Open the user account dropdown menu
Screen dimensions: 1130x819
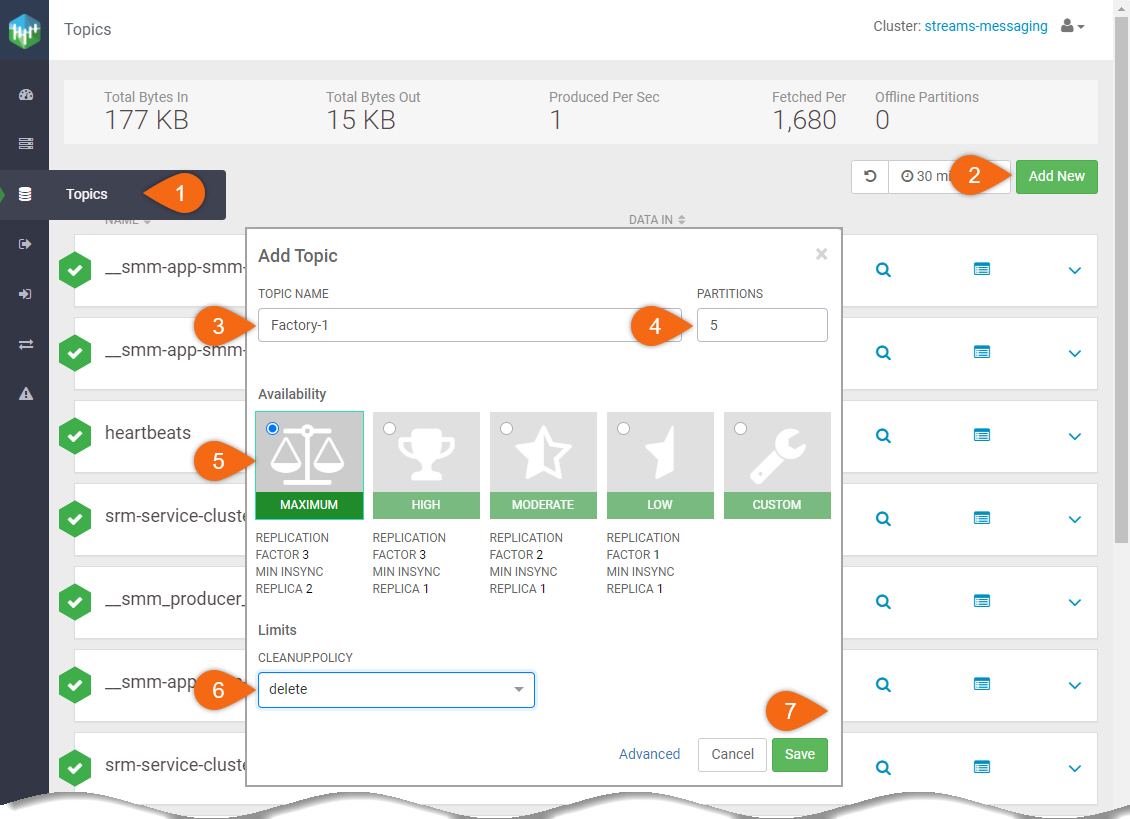(1072, 27)
